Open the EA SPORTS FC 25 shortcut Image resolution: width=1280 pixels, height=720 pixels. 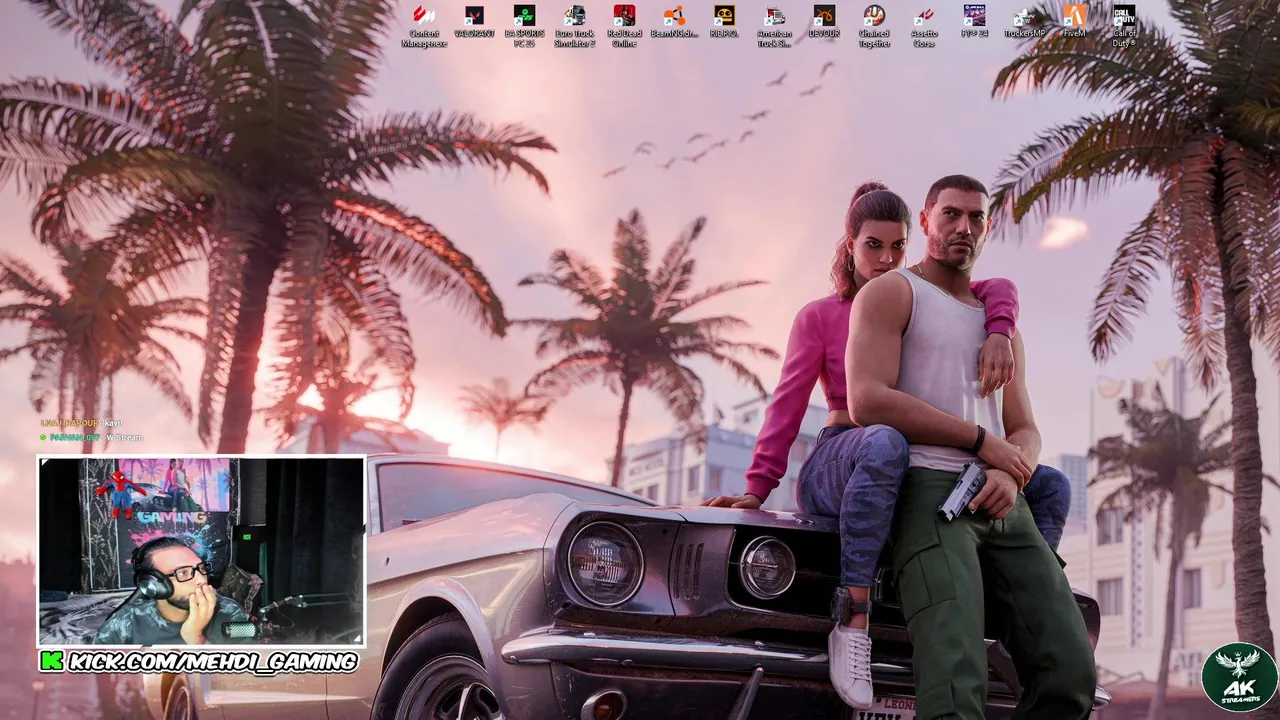[524, 26]
